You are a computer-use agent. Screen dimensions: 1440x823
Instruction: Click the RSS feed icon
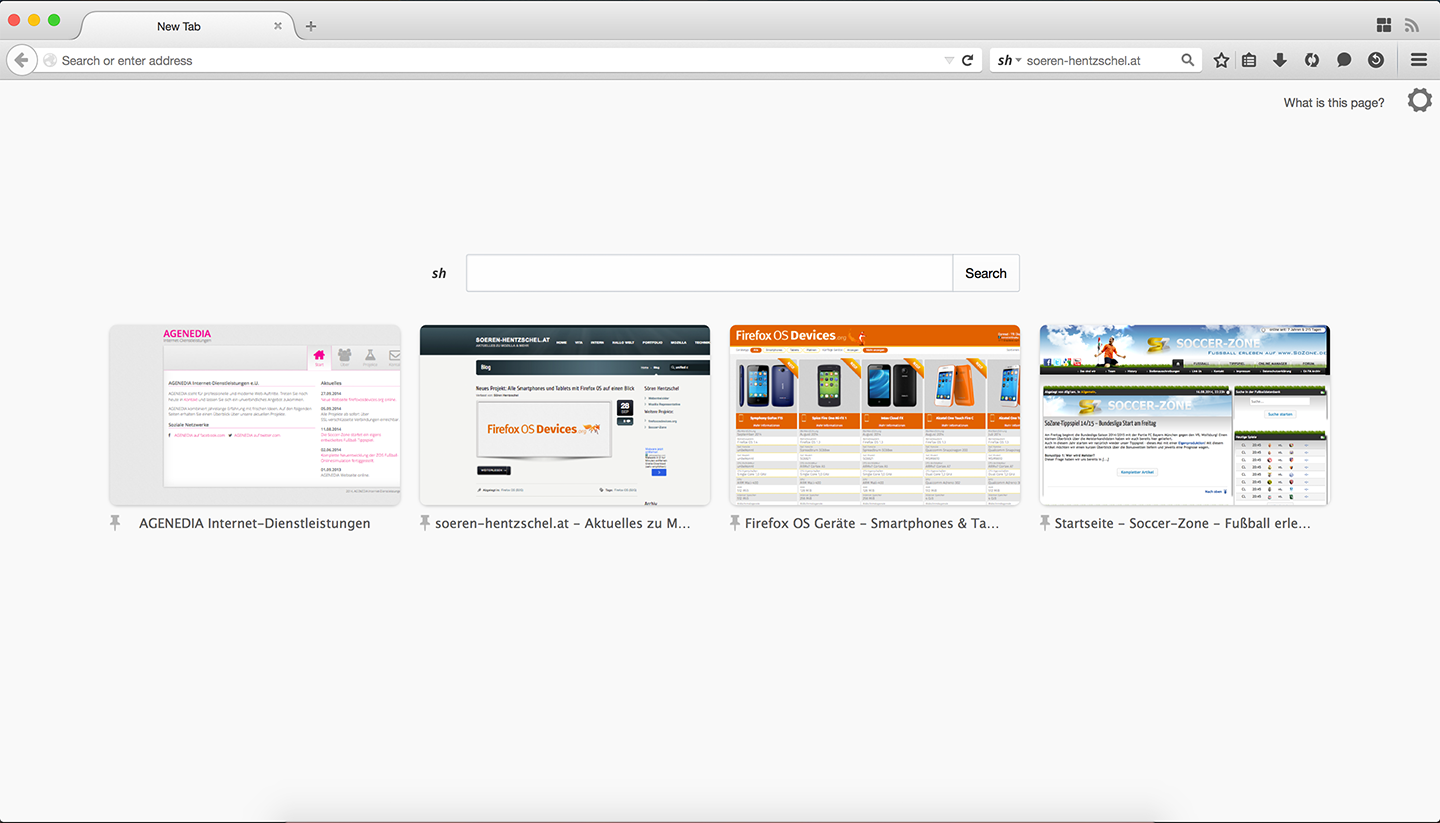click(x=1412, y=25)
